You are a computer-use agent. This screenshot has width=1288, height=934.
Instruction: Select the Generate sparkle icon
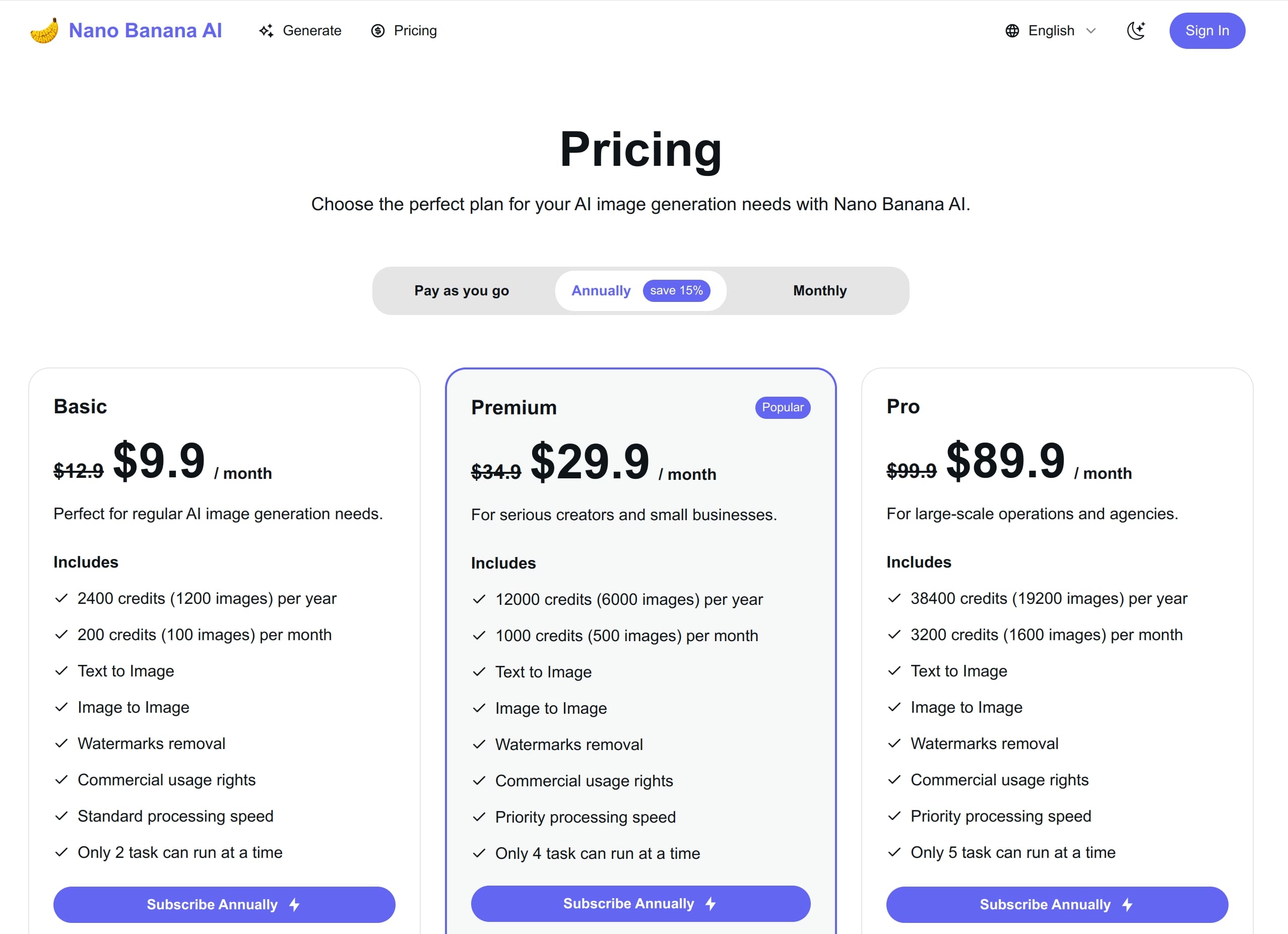point(267,31)
